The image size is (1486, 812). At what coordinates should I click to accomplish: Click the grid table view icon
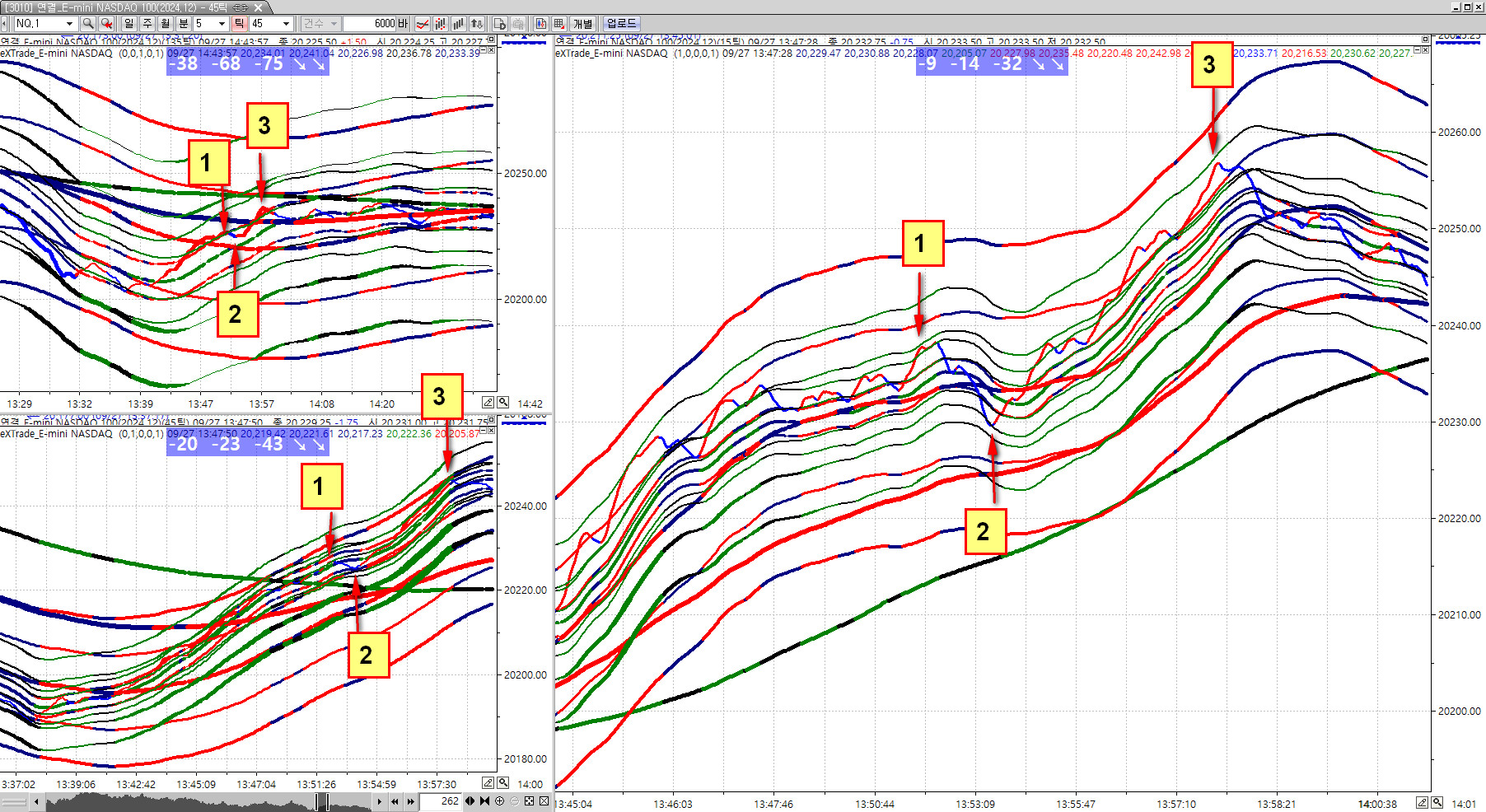pyautogui.click(x=559, y=24)
